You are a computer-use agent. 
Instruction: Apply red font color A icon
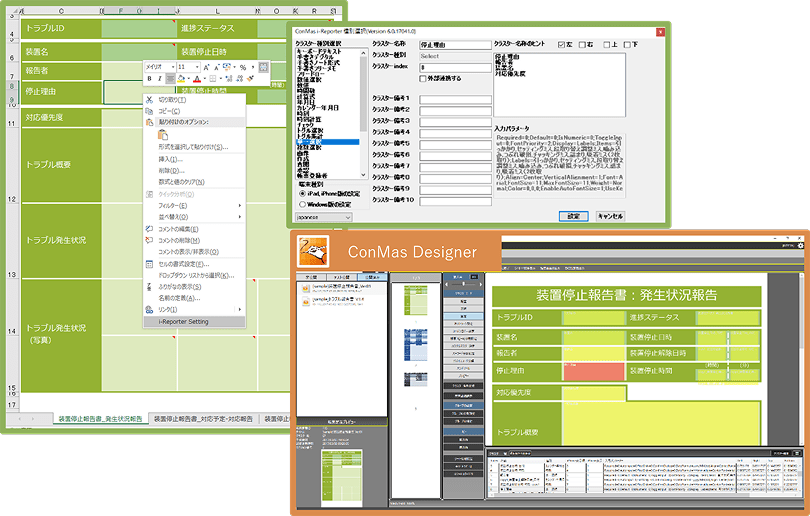197,79
